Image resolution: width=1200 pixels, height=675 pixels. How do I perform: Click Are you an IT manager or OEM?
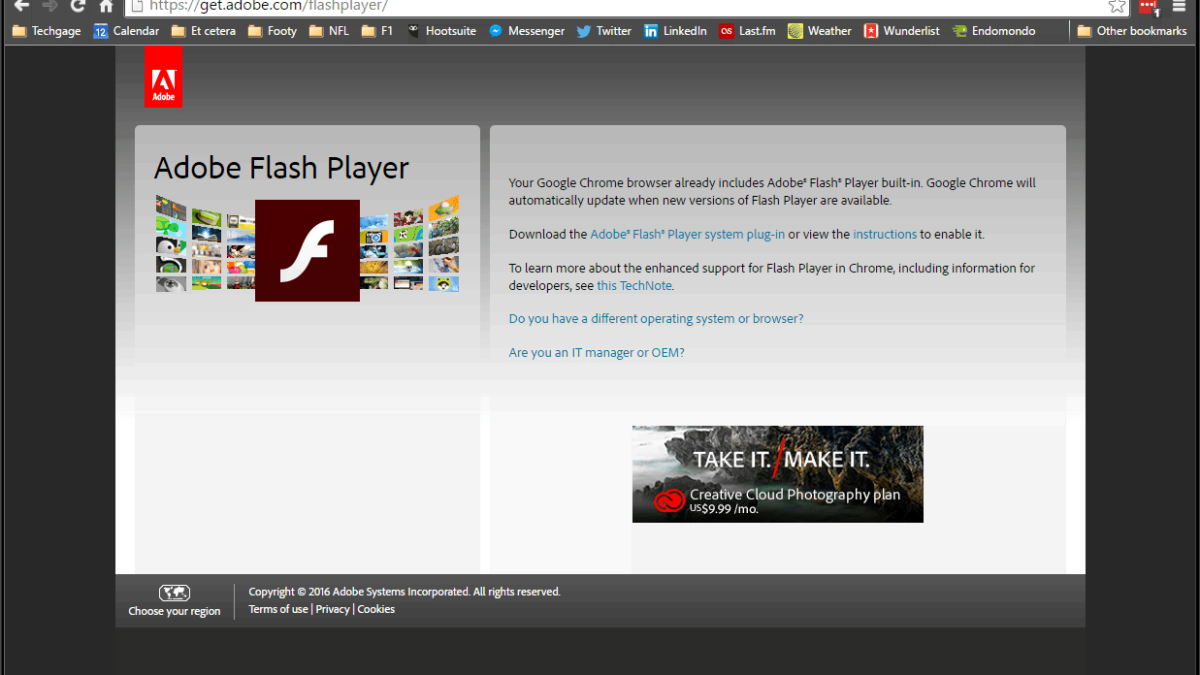(x=597, y=353)
